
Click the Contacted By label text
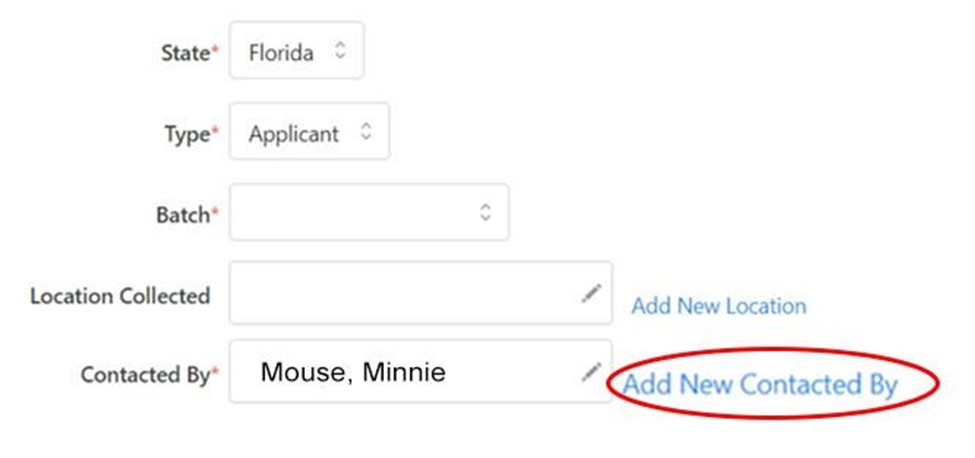coord(144,375)
